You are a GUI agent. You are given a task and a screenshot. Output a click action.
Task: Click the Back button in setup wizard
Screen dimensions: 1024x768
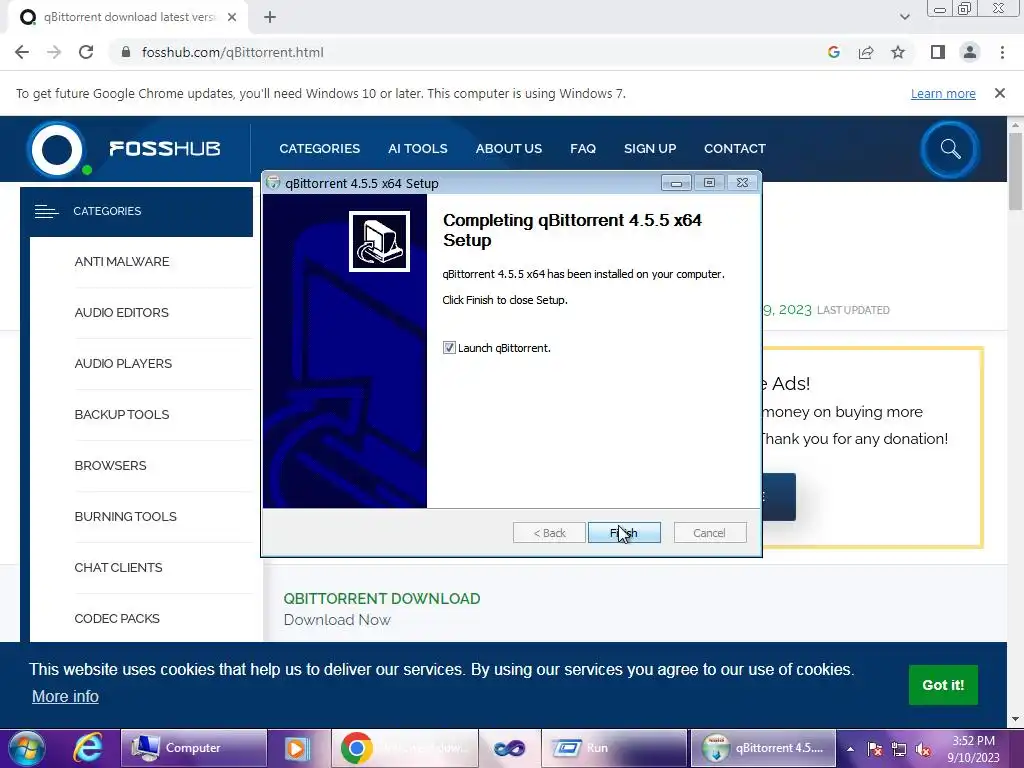549,533
